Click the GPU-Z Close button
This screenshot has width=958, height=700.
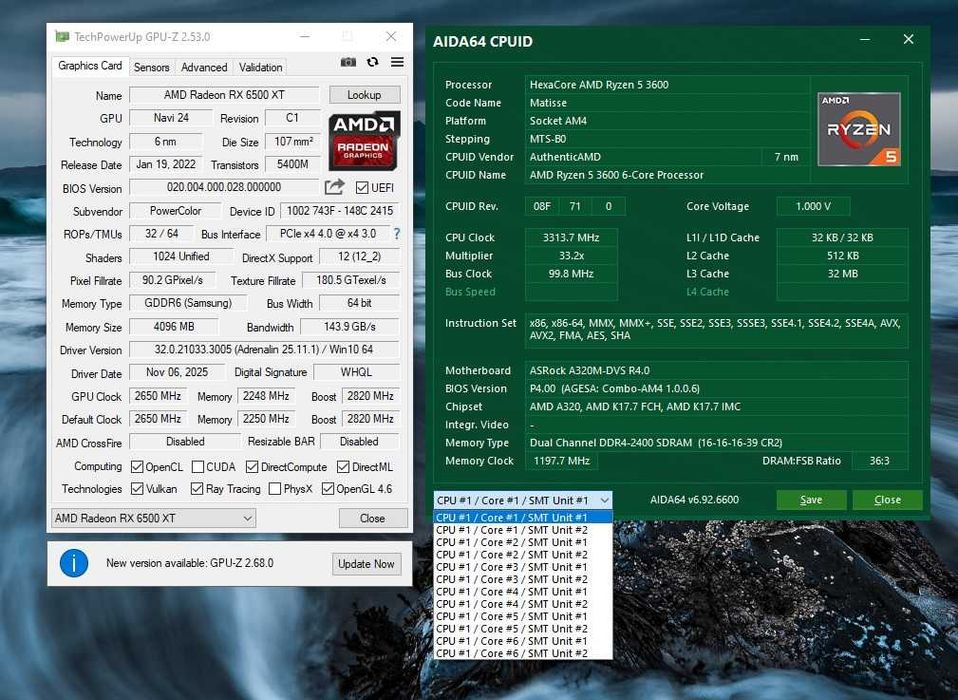click(x=372, y=518)
